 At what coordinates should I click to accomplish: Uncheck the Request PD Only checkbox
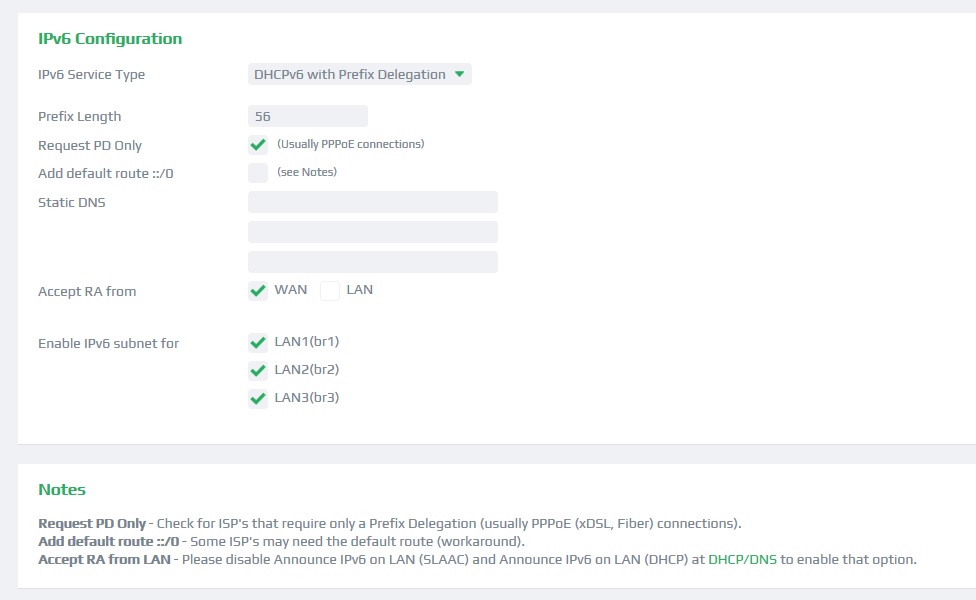(x=258, y=145)
